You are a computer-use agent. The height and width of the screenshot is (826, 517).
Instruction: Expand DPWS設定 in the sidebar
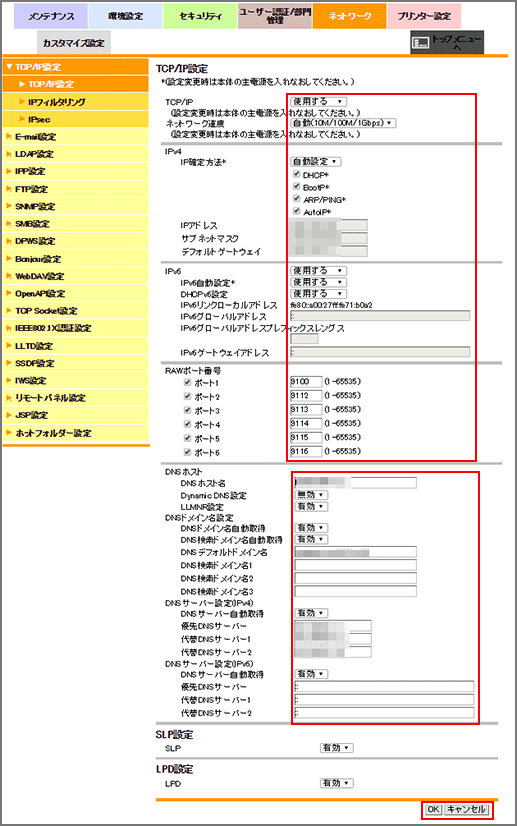tap(75, 241)
